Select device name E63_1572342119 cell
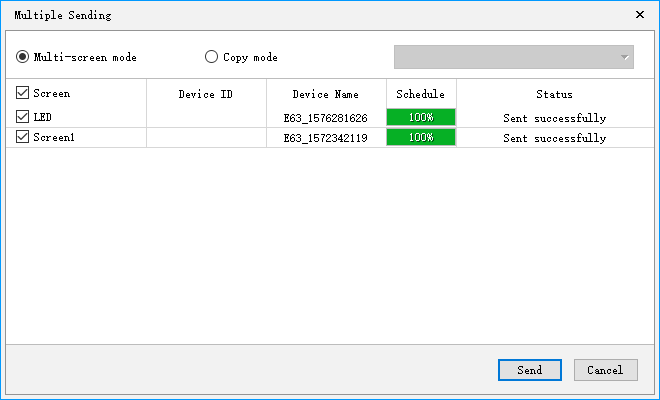Screen dimensions: 660x400 point(325,138)
